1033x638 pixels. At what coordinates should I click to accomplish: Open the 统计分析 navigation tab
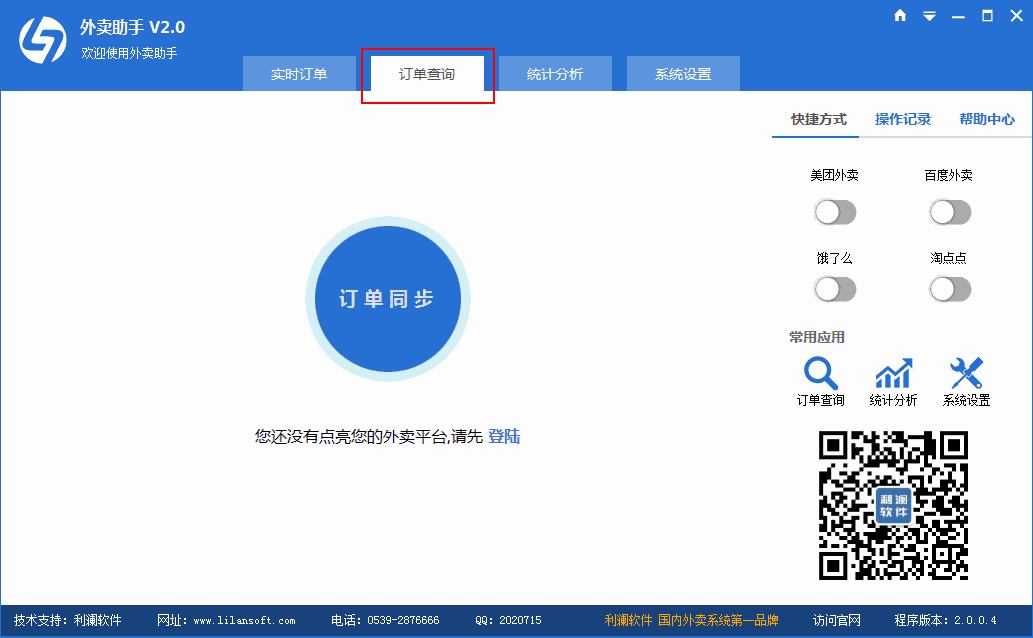[x=555, y=73]
